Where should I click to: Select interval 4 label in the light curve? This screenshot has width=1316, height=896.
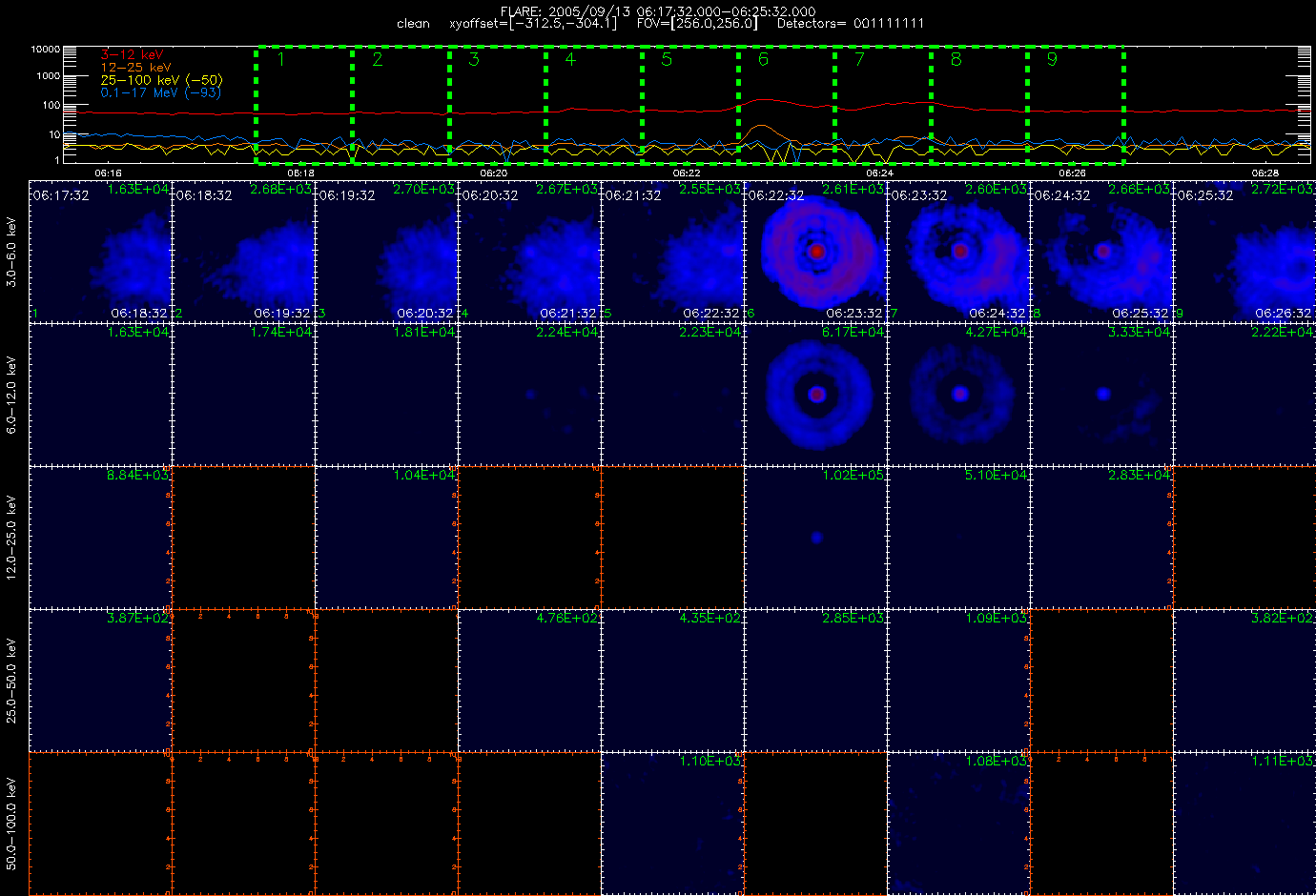(x=570, y=59)
